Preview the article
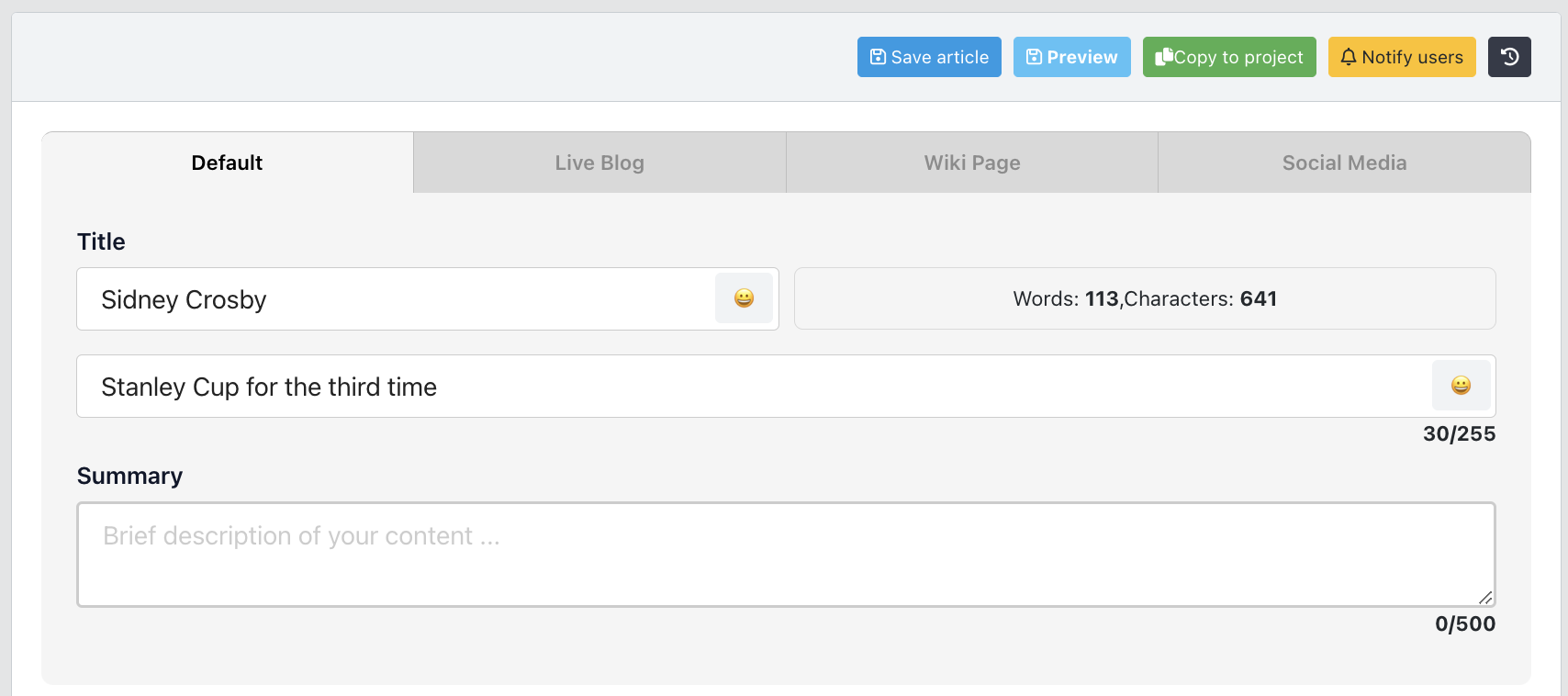1568x696 pixels. coord(1071,57)
